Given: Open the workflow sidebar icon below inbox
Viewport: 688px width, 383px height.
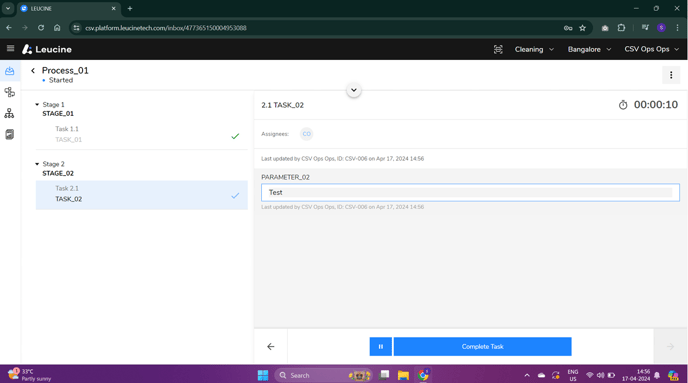Looking at the screenshot, I should click(x=10, y=92).
